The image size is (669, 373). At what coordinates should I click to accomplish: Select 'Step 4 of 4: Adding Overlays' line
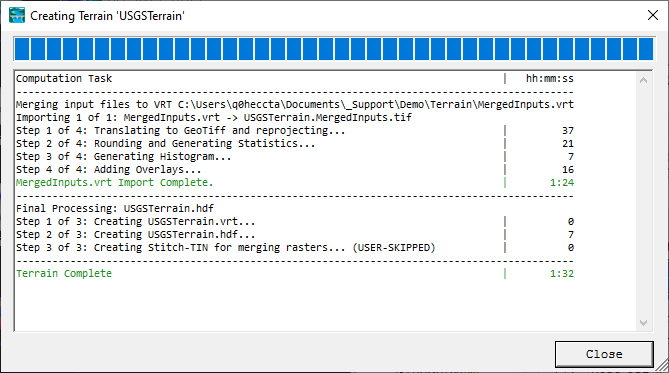click(x=108, y=169)
